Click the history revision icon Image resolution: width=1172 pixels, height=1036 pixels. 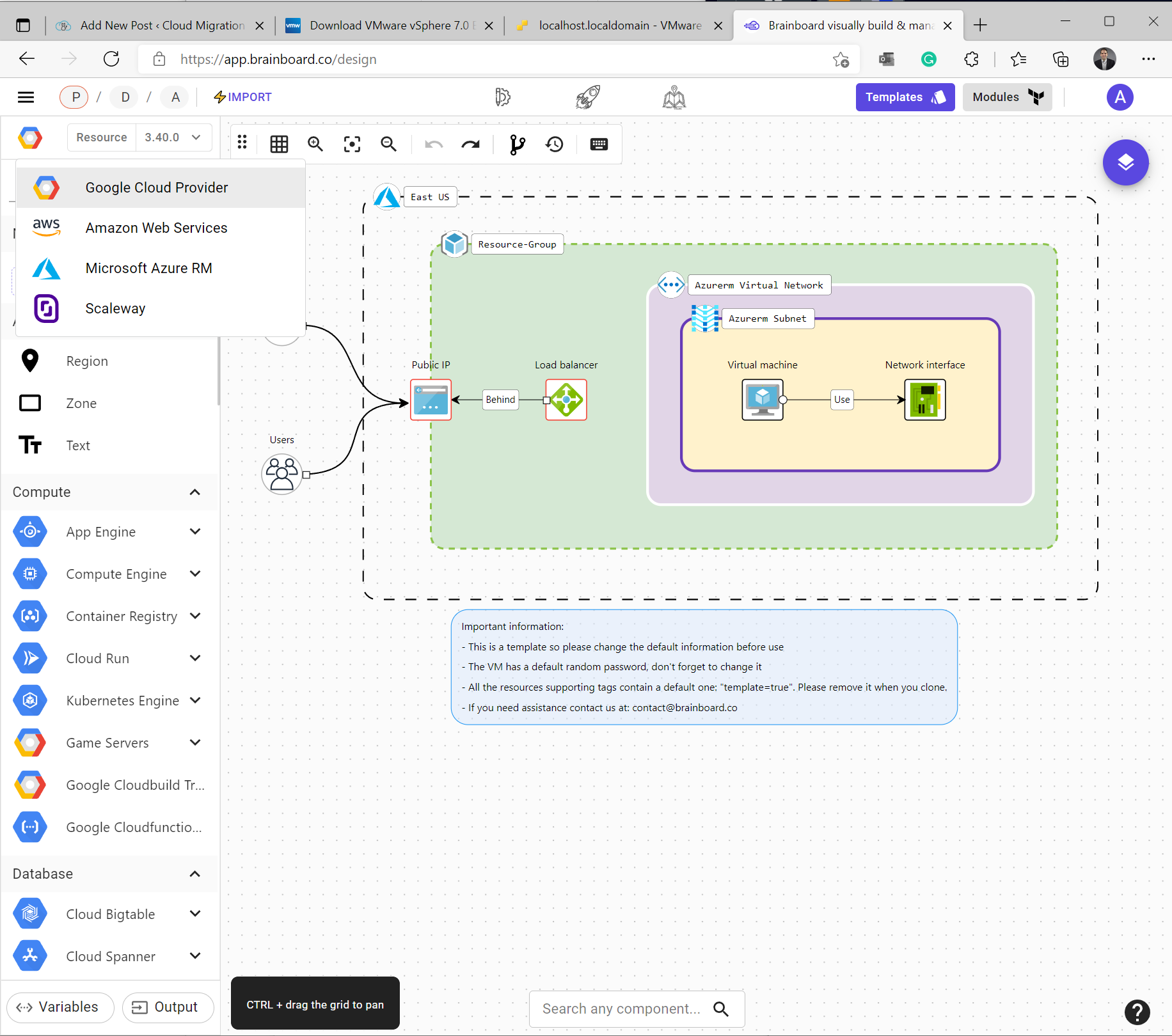[x=554, y=144]
